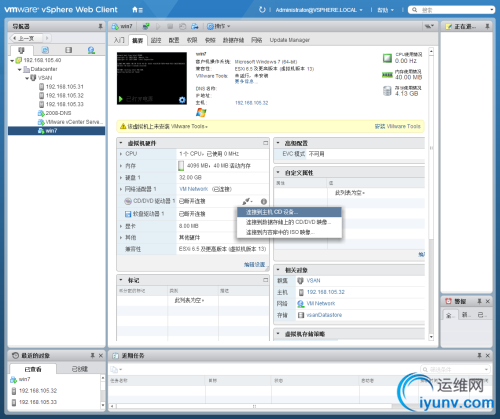
Task: Open the Configure tab
Action: (174, 40)
